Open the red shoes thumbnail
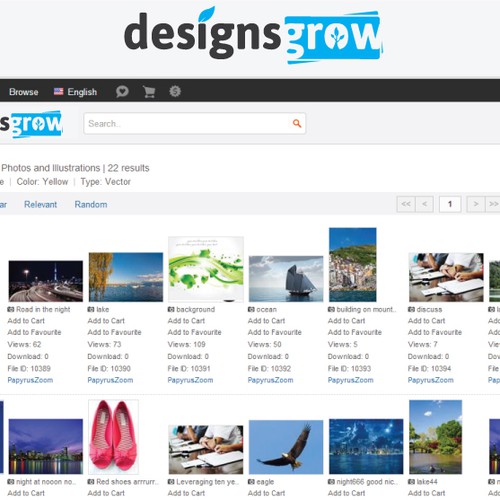The height and width of the screenshot is (500, 500). (x=113, y=437)
